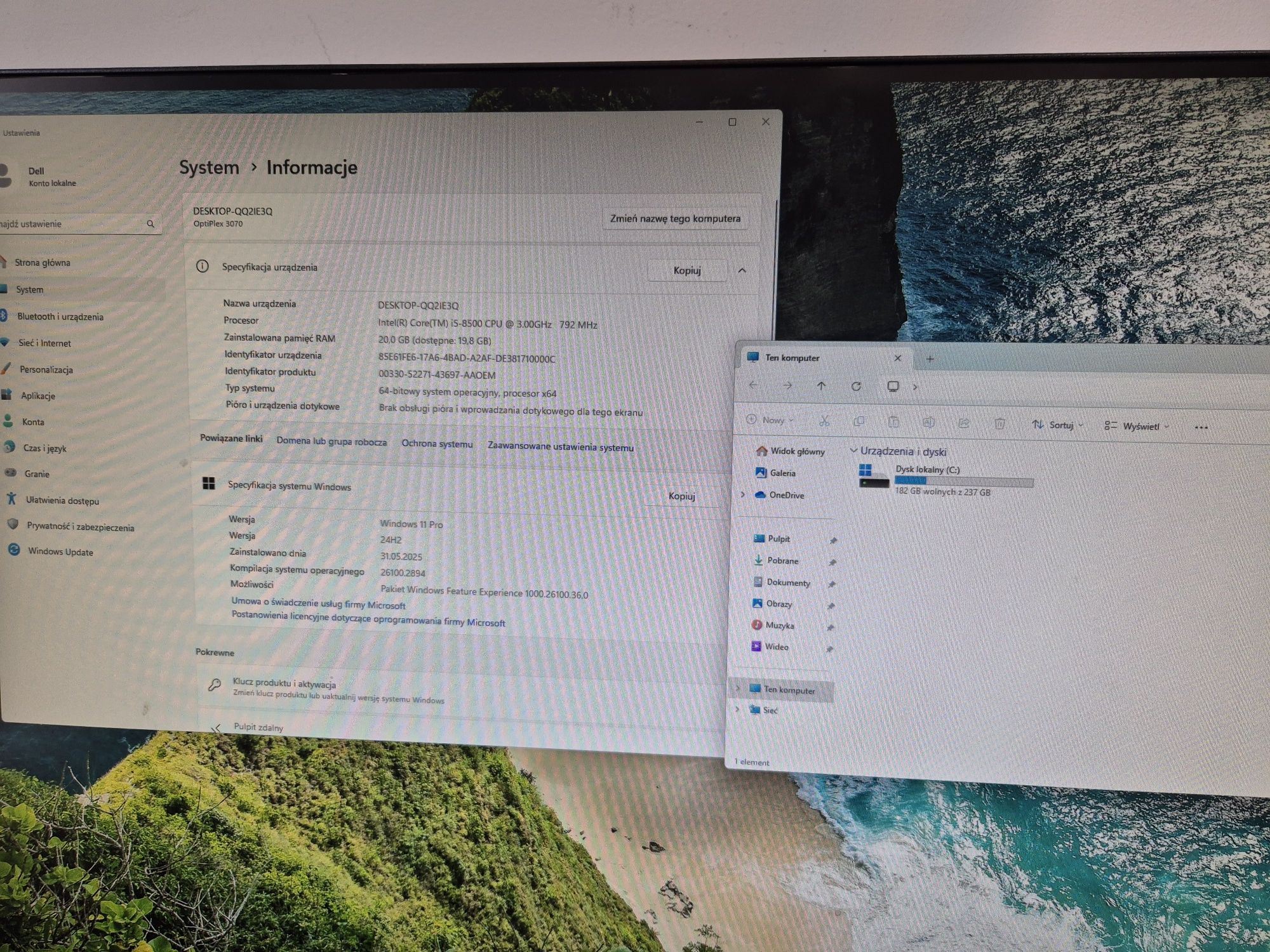Viewport: 1270px width, 952px height.
Task: Open the Sortuj dropdown menu
Action: tap(1057, 425)
